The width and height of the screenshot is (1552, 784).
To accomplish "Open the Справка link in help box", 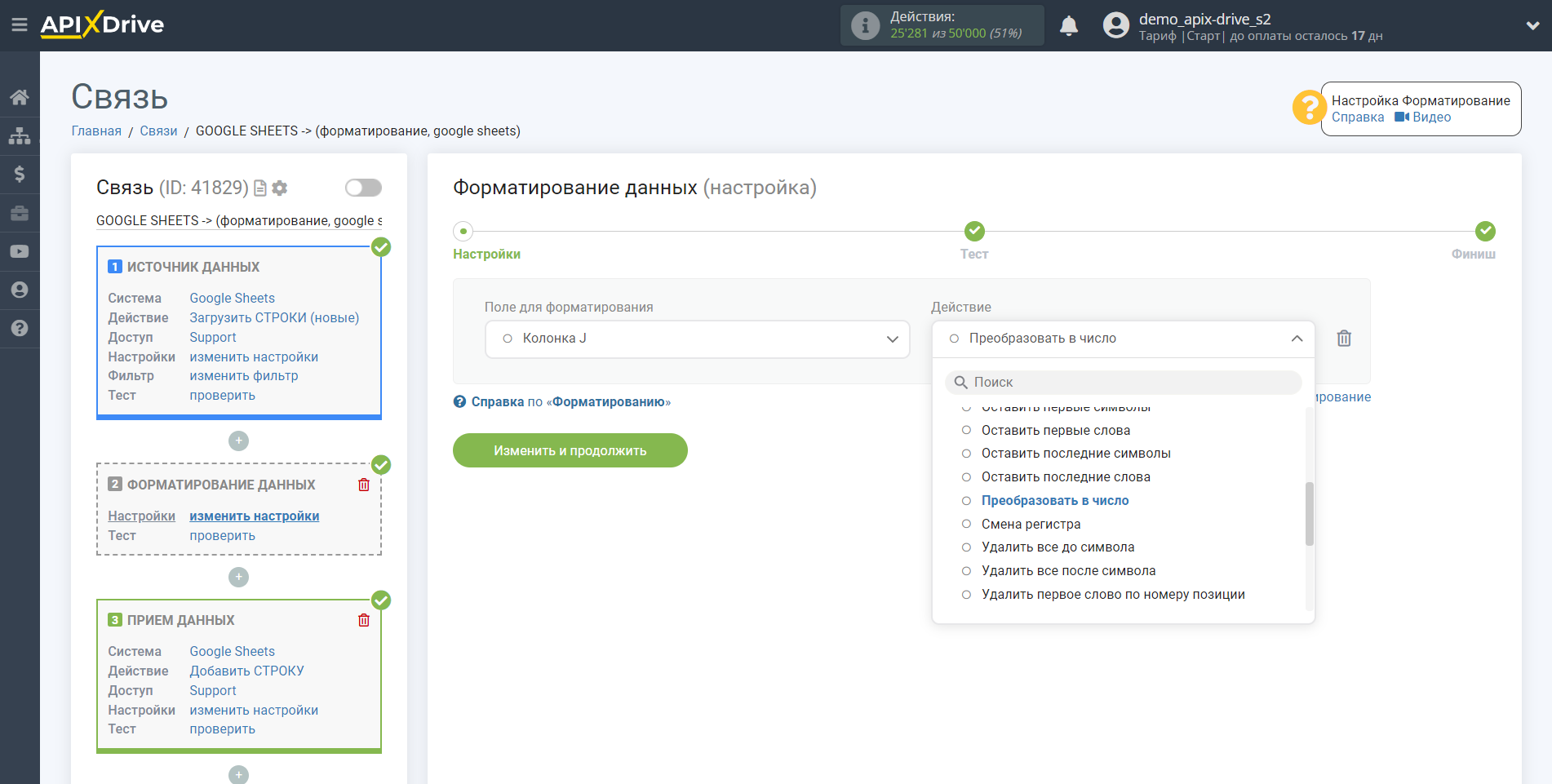I will point(1358,117).
